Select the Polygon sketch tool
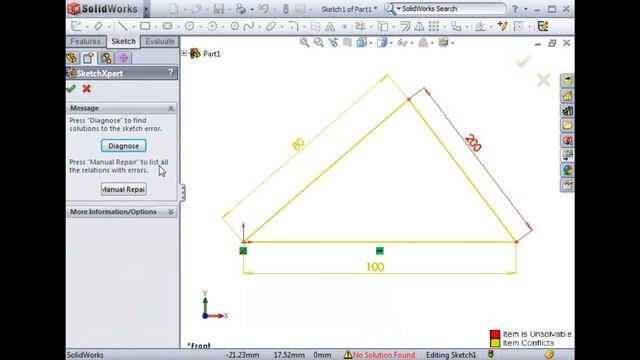This screenshot has height=360, width=640. point(235,26)
